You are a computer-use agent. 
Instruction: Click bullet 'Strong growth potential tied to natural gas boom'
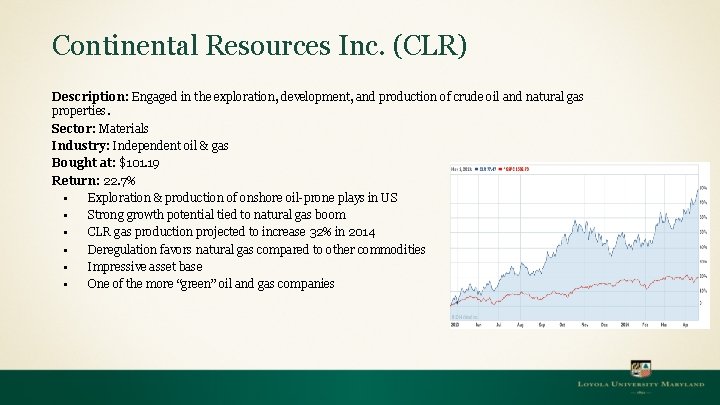tap(216, 215)
